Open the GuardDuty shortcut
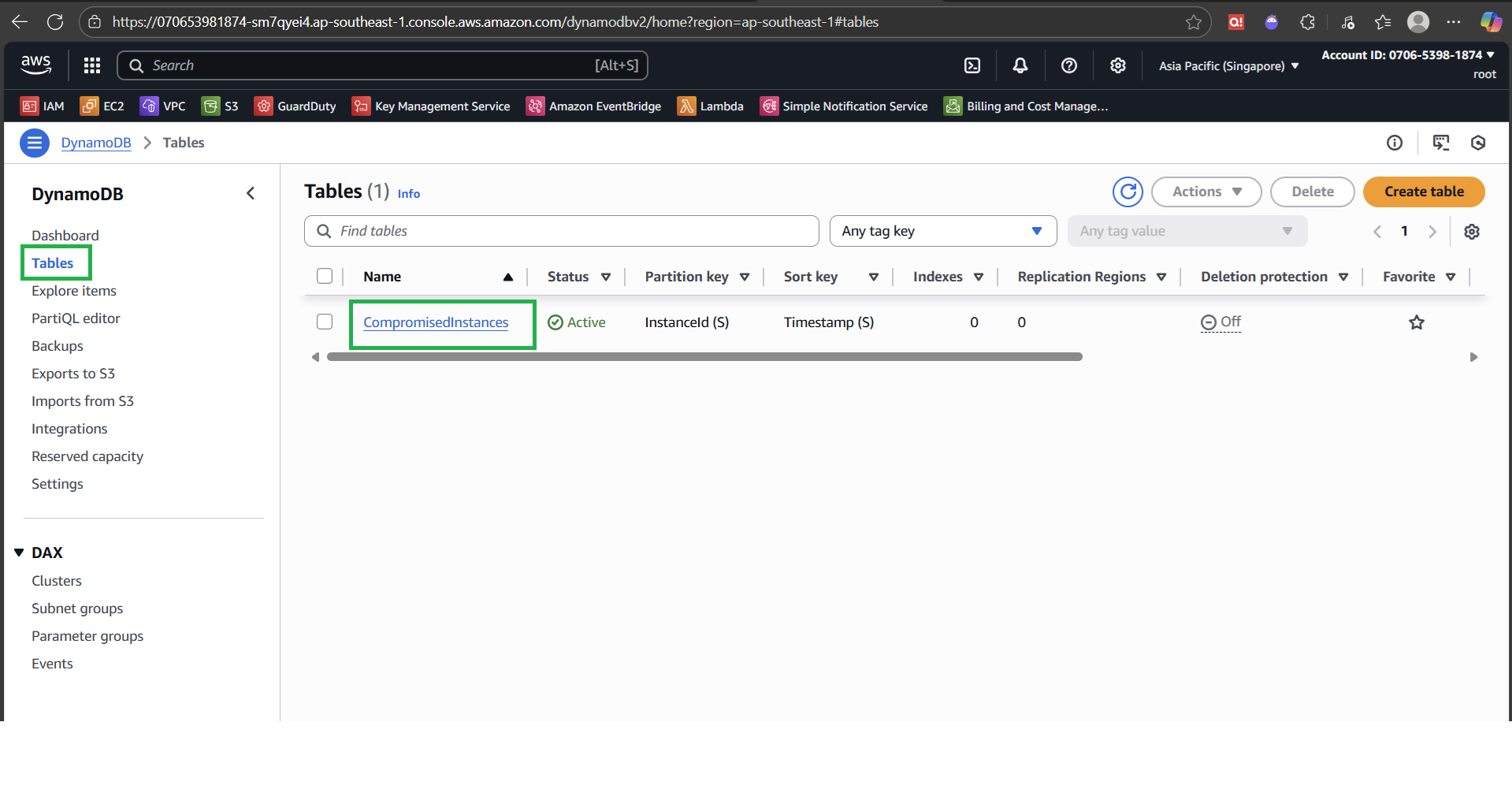This screenshot has height=804, width=1512. tap(295, 106)
